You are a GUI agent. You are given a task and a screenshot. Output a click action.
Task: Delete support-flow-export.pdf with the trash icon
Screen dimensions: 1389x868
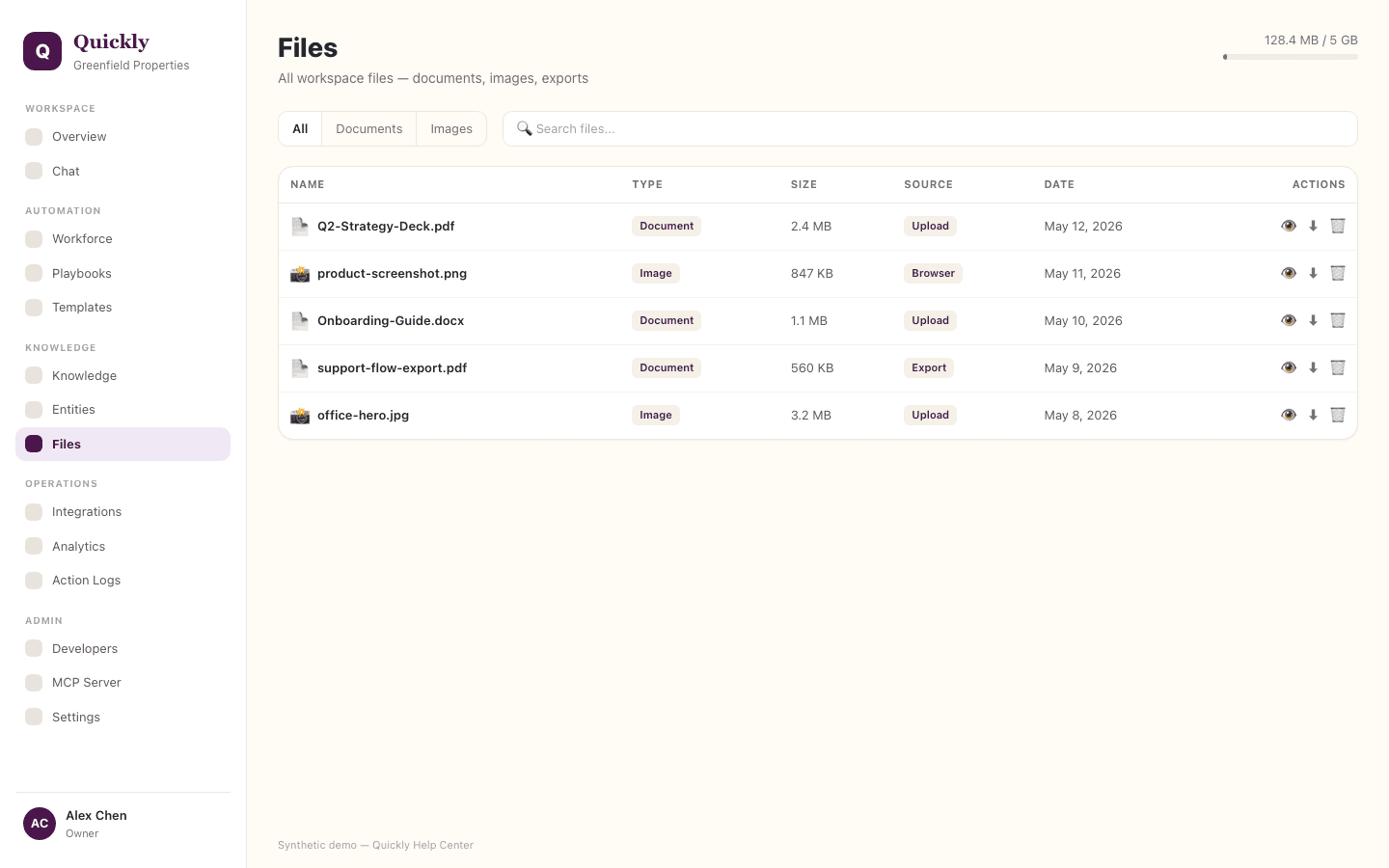pos(1338,367)
